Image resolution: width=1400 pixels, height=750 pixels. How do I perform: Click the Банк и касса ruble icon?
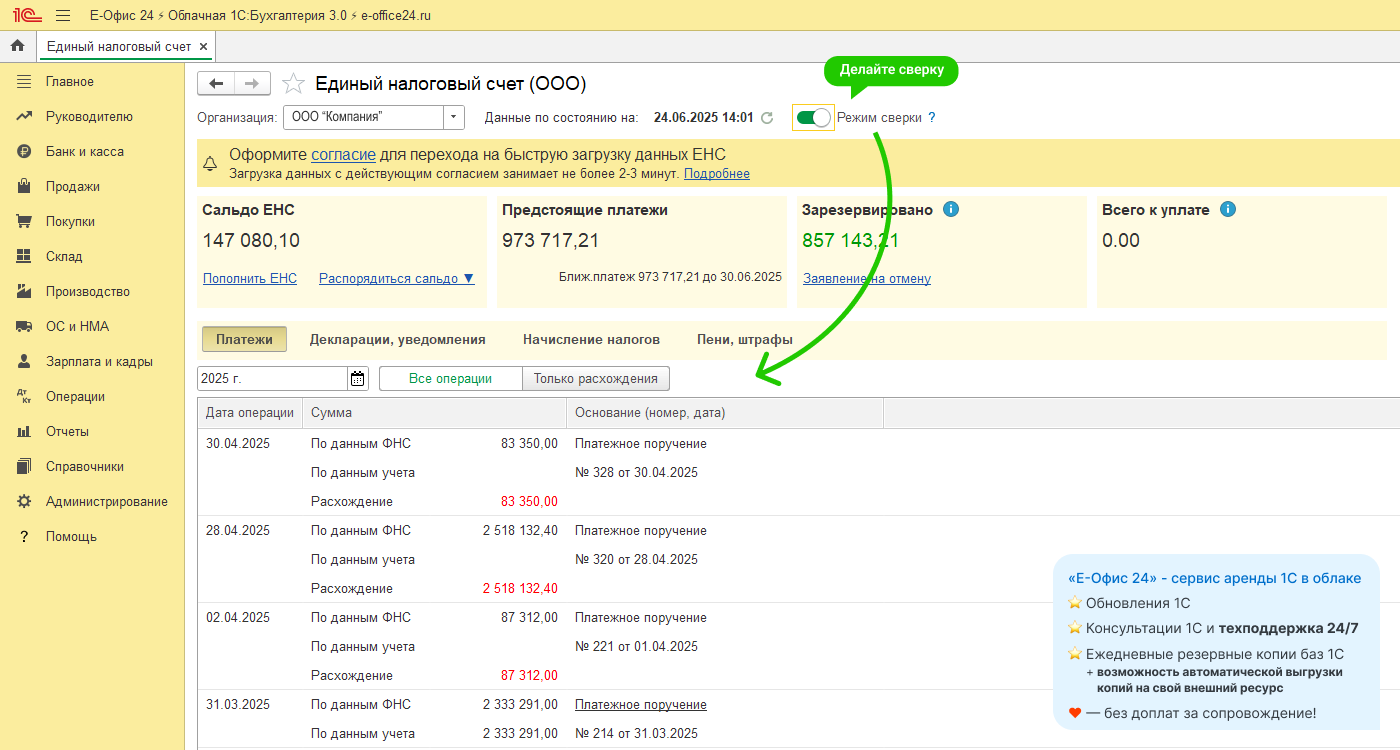[x=24, y=152]
